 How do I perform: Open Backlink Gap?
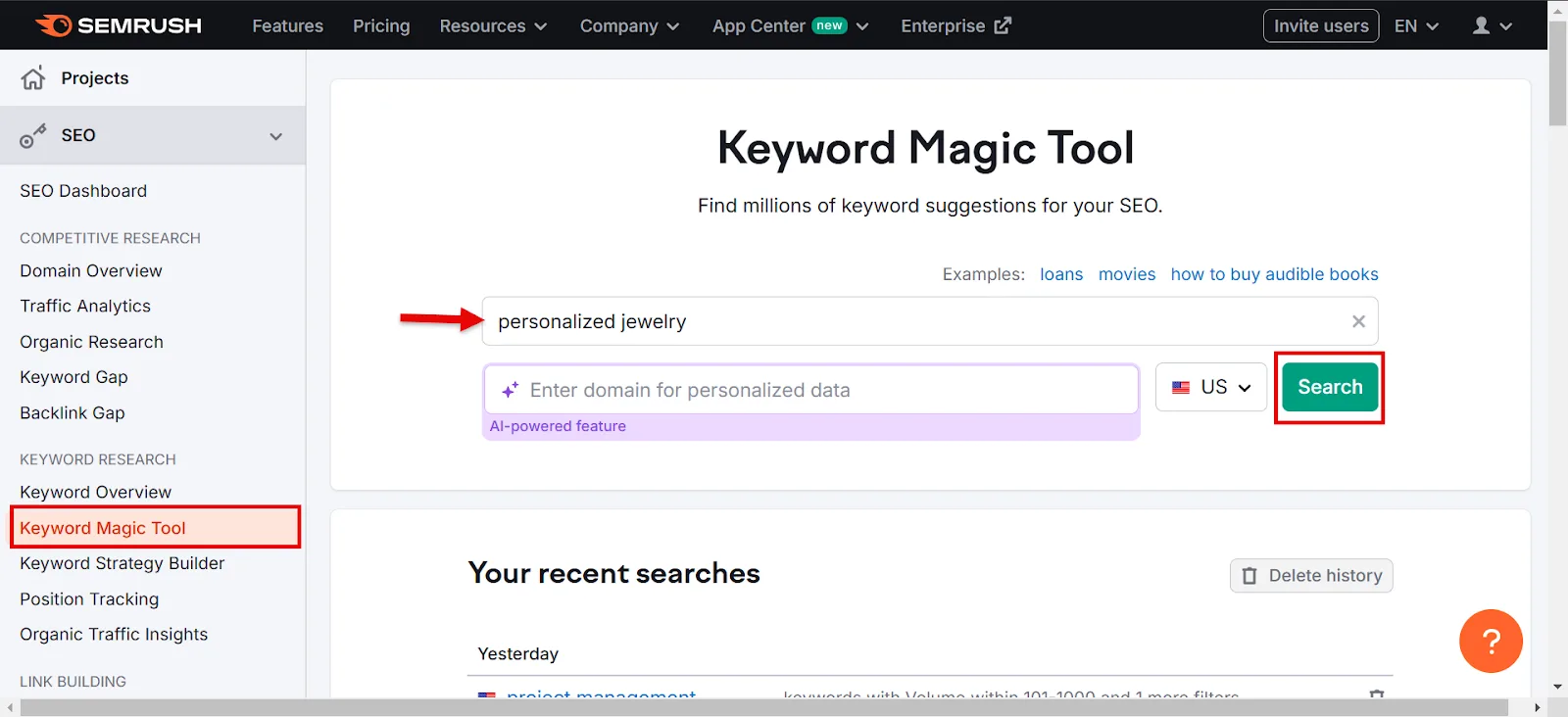(73, 412)
